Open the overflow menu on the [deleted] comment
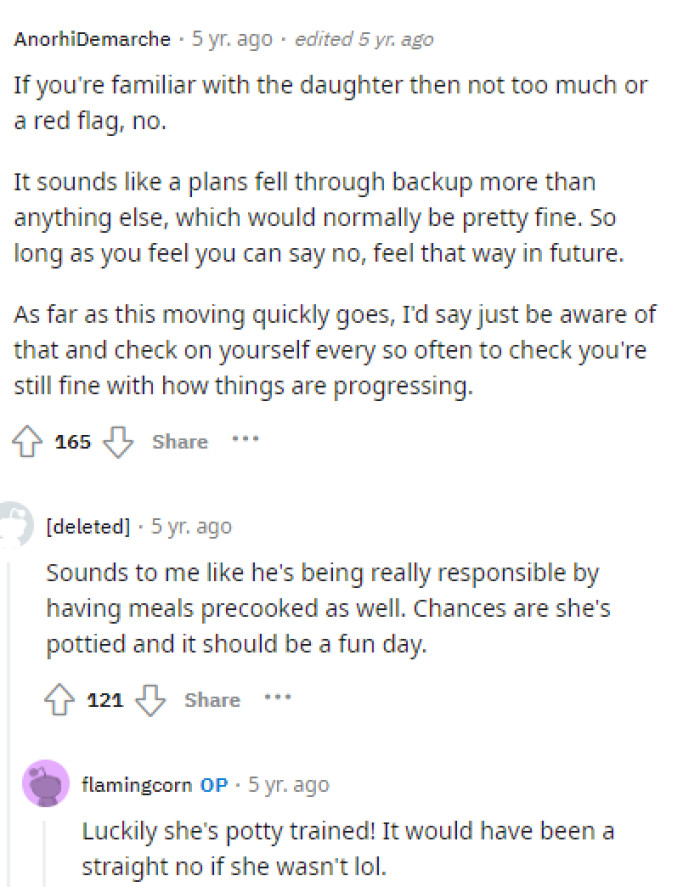Viewport: 700px width, 887px height. point(278,699)
